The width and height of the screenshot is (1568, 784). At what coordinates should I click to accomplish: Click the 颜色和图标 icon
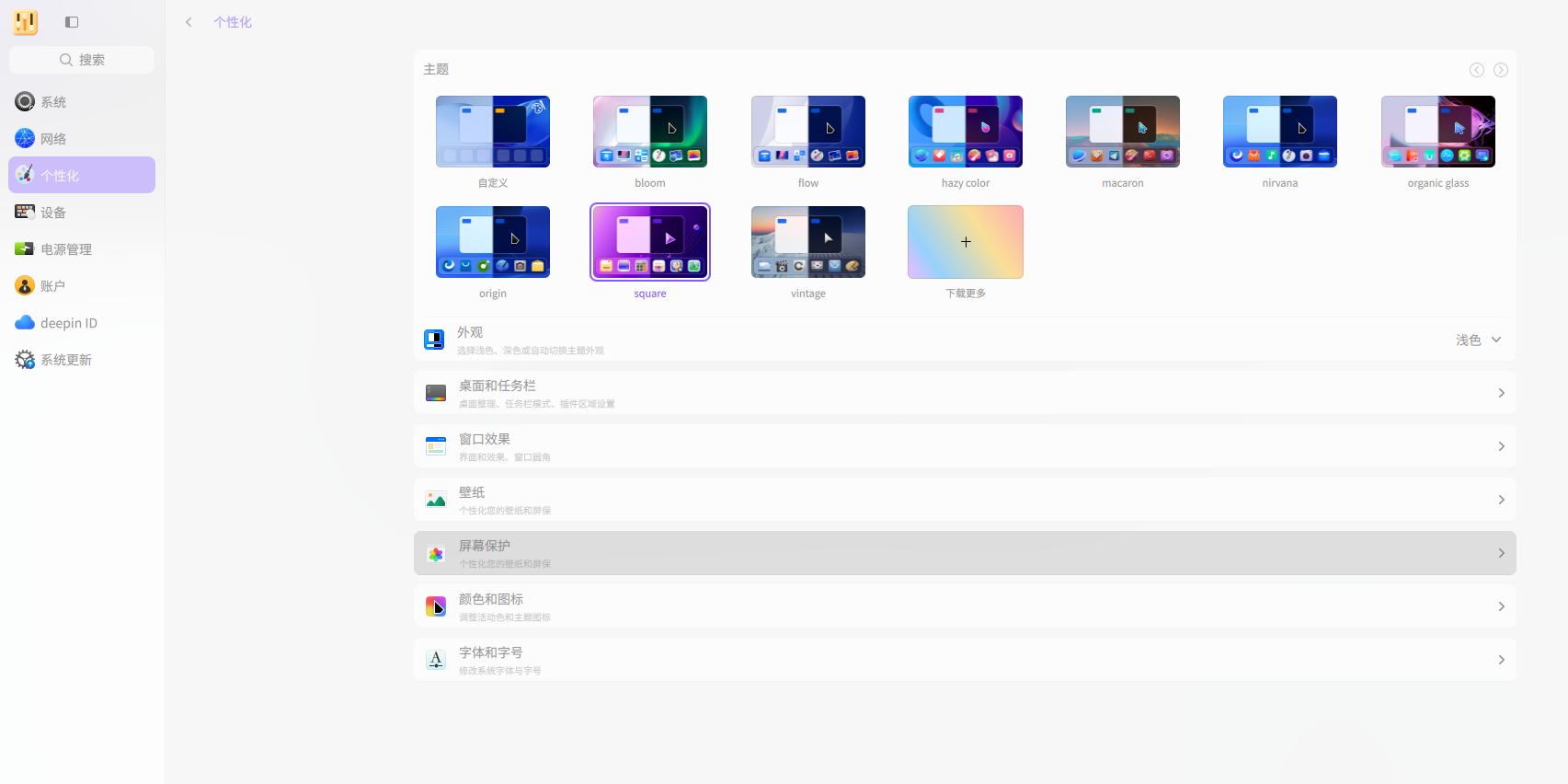(436, 606)
